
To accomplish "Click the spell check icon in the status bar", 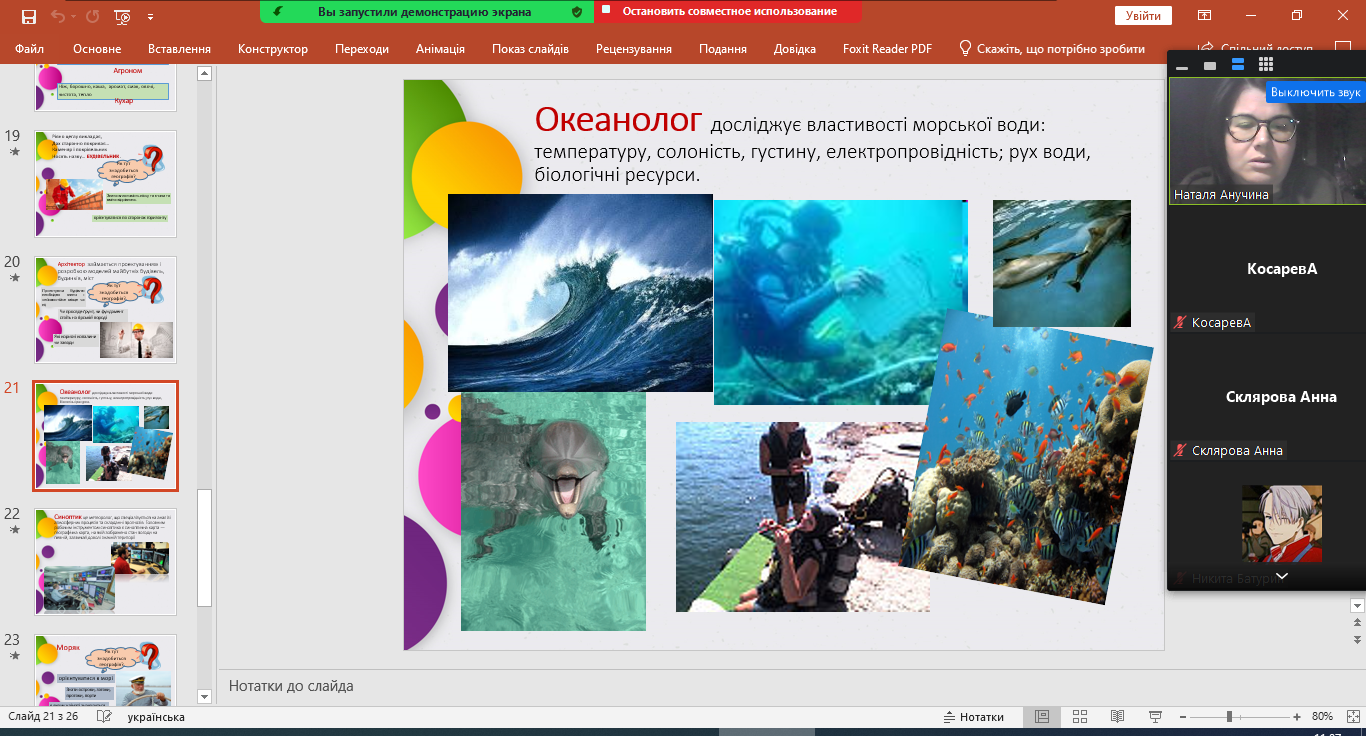I will tap(104, 717).
